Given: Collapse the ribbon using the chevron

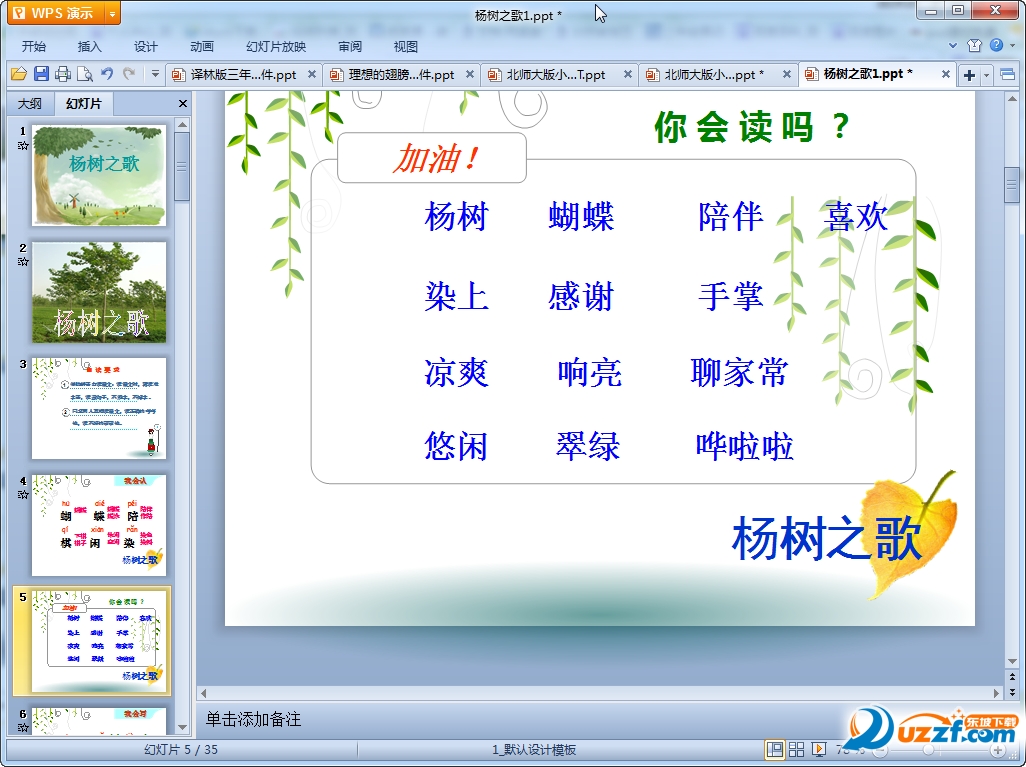Looking at the screenshot, I should click(x=953, y=46).
